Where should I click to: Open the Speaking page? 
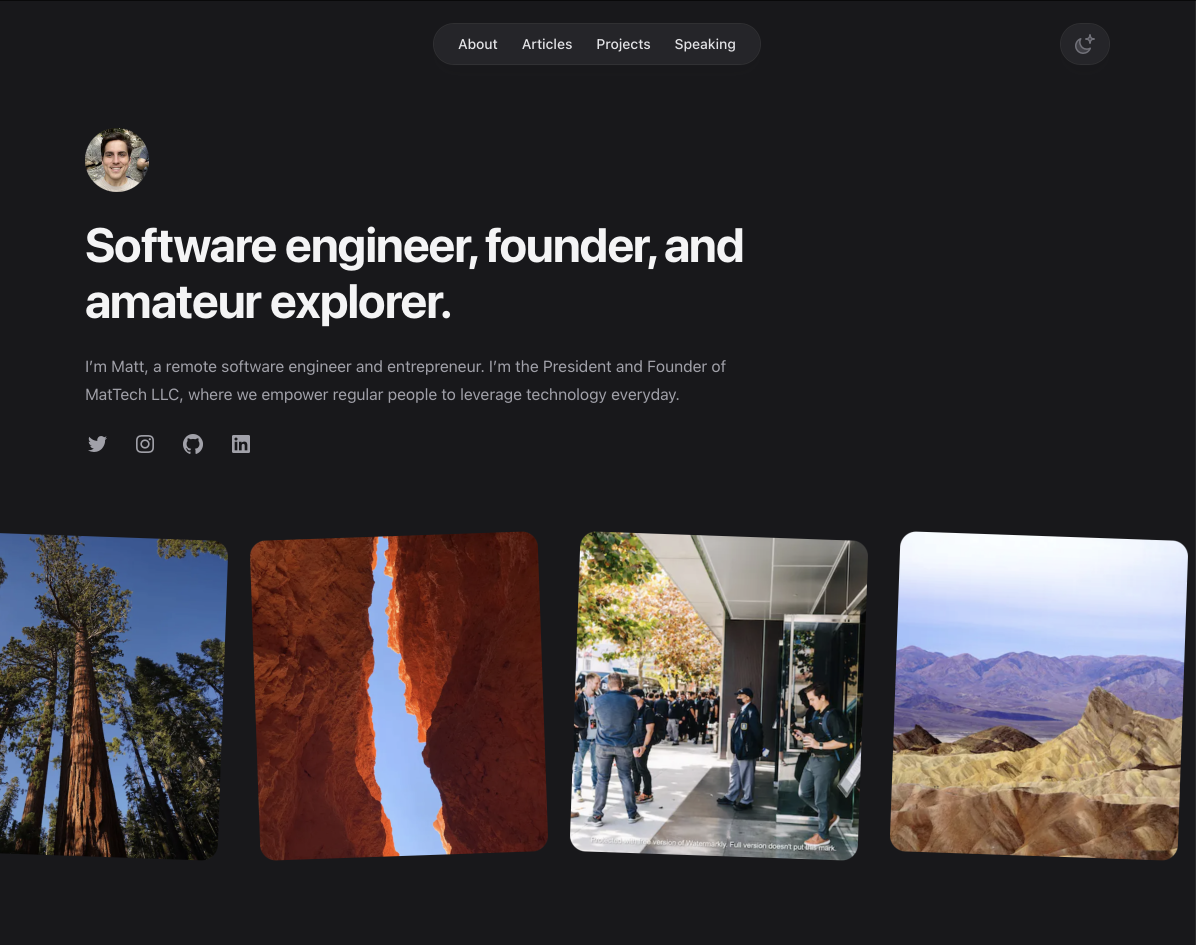[x=705, y=44]
